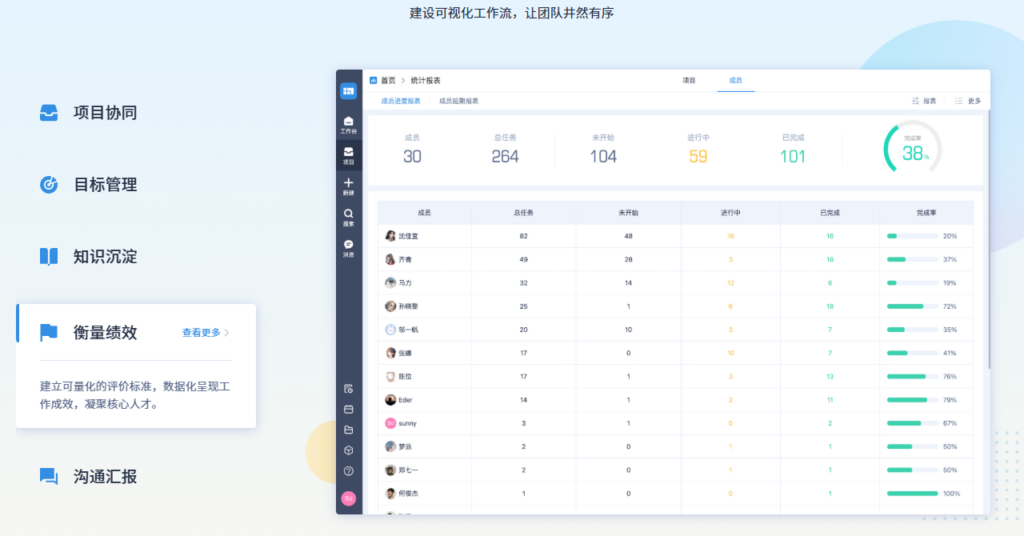Click the 沟通汇报 chat bubbles icon
The height and width of the screenshot is (536, 1024).
click(x=49, y=476)
